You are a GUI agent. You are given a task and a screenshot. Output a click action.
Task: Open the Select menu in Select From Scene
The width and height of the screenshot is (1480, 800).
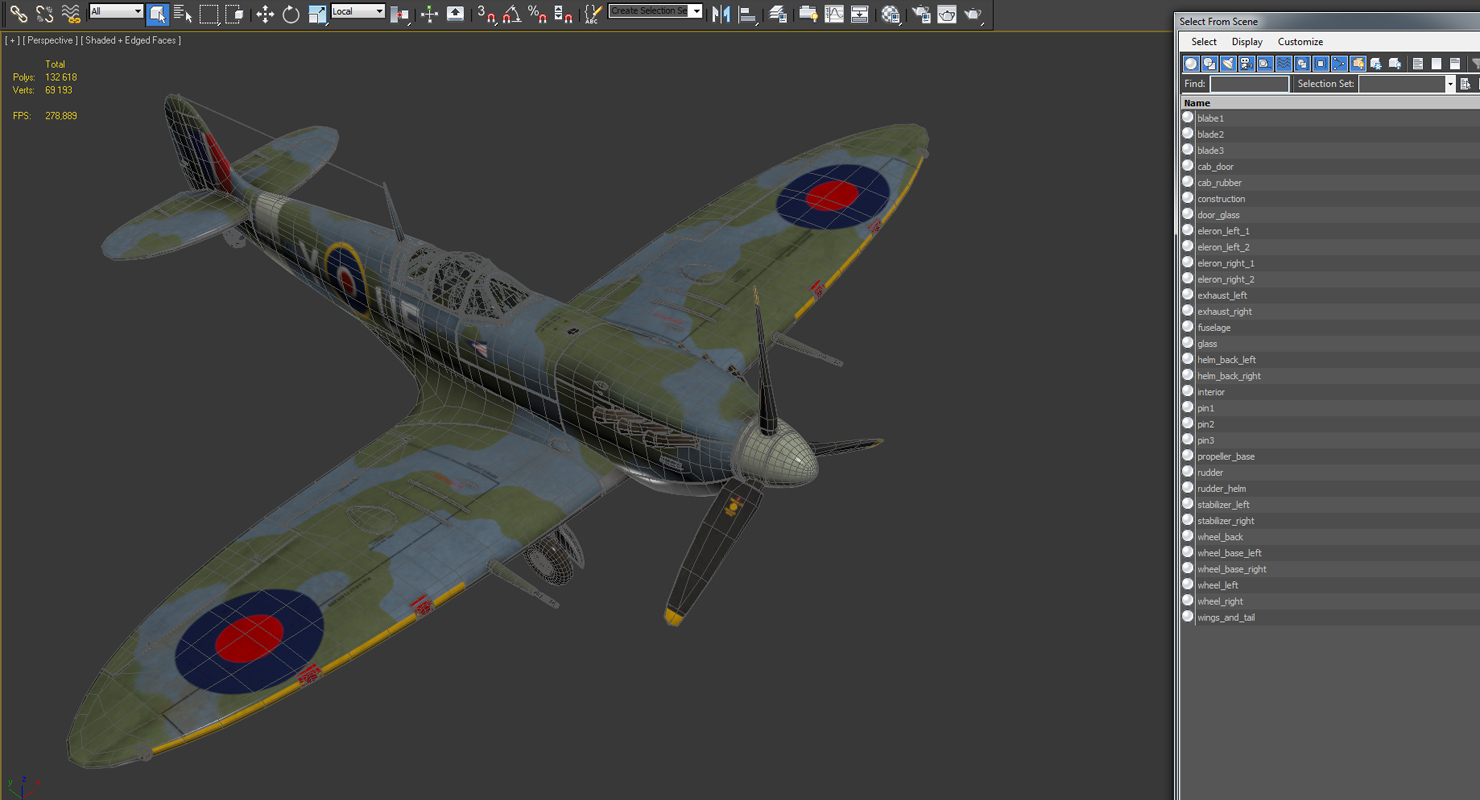pyautogui.click(x=1204, y=42)
